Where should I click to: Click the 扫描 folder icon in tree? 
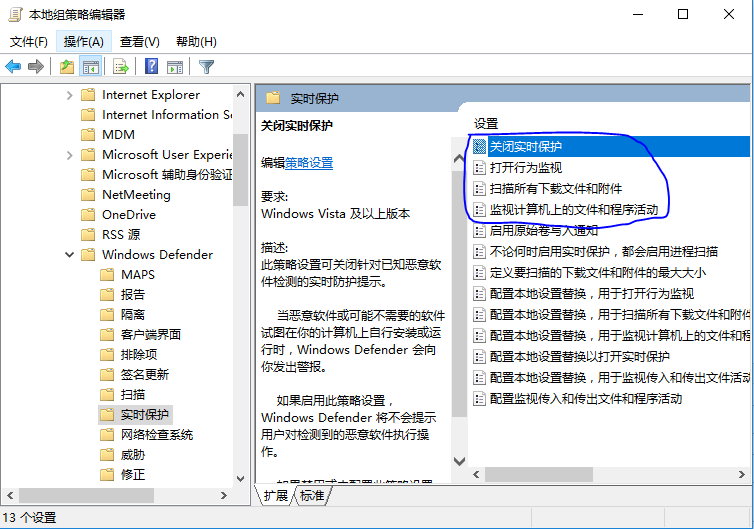click(x=107, y=395)
